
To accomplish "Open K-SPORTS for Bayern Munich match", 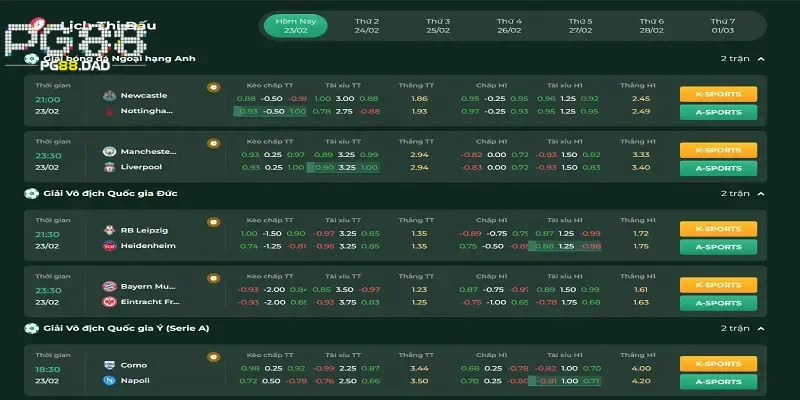I will coord(718,285).
